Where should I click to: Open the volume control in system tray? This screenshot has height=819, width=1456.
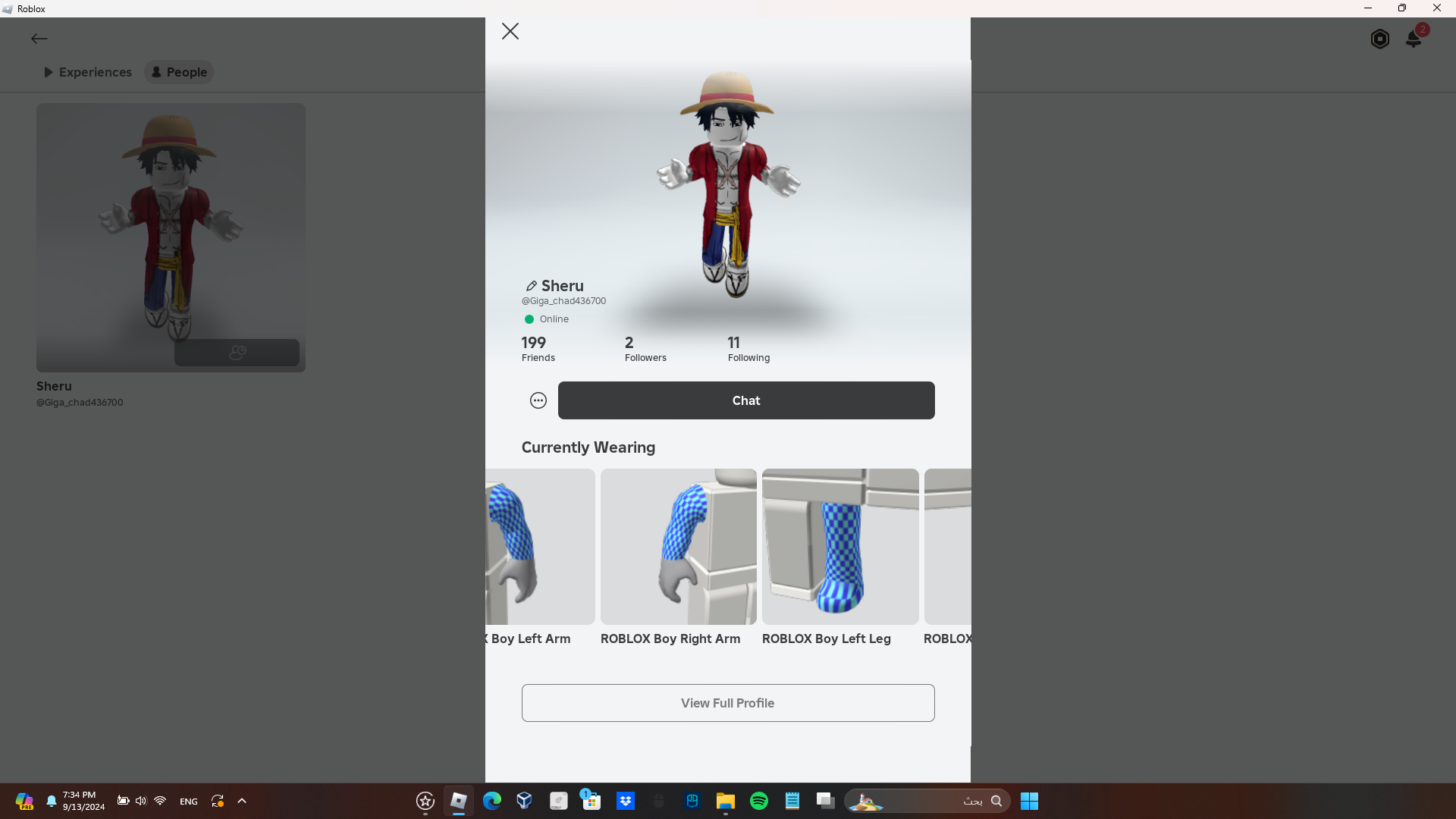[x=141, y=801]
